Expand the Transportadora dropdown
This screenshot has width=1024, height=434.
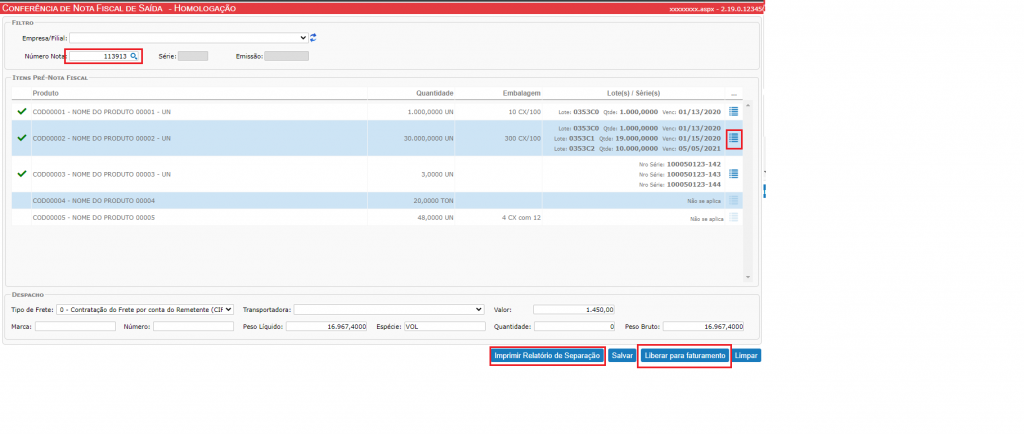click(389, 309)
